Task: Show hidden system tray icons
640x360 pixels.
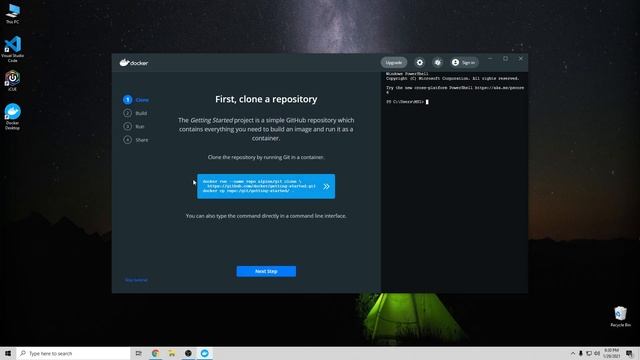Action: (573, 353)
